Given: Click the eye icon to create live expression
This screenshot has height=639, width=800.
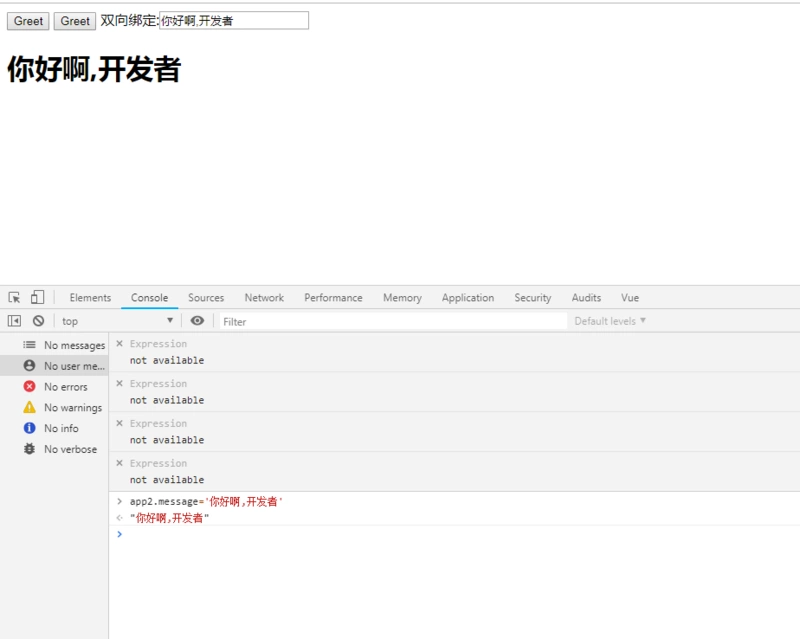Looking at the screenshot, I should pos(197,321).
